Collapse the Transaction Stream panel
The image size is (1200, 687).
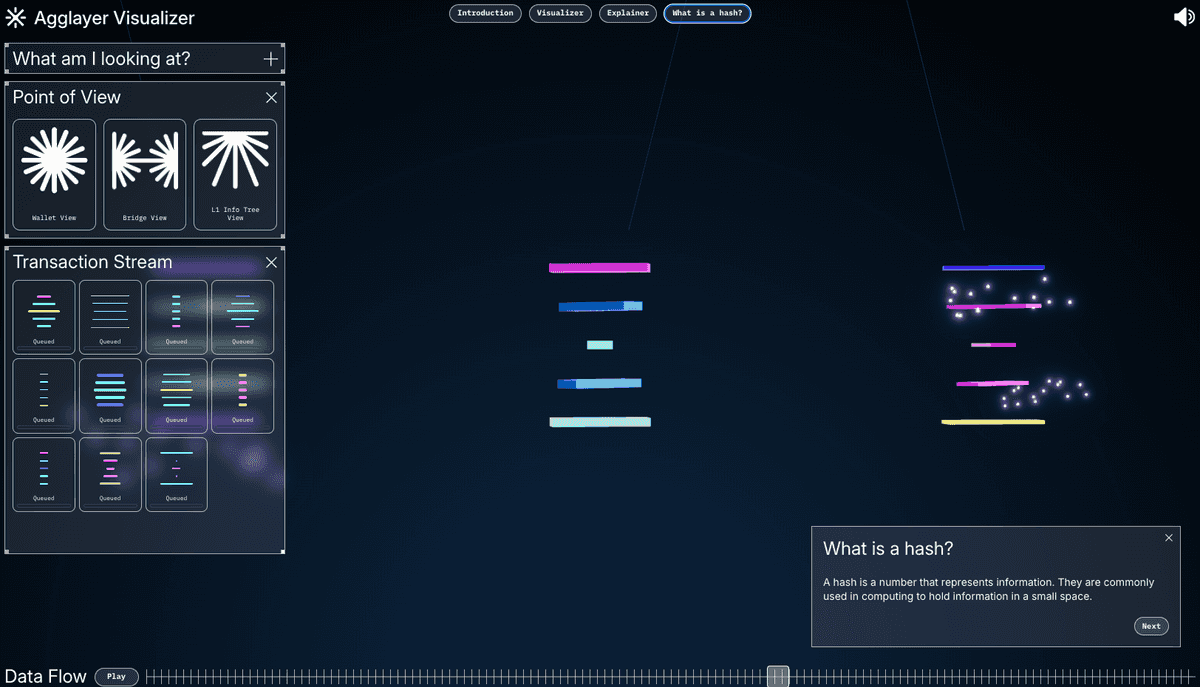coord(271,263)
